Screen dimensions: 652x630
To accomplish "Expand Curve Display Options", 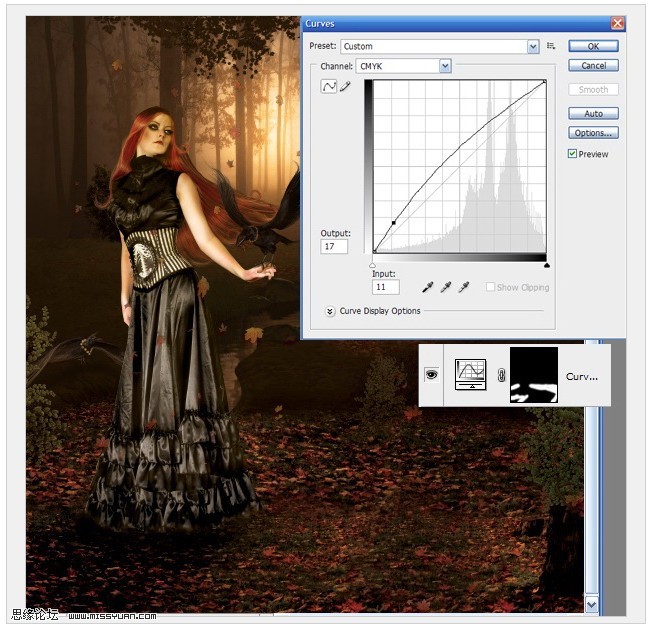I will coord(330,311).
